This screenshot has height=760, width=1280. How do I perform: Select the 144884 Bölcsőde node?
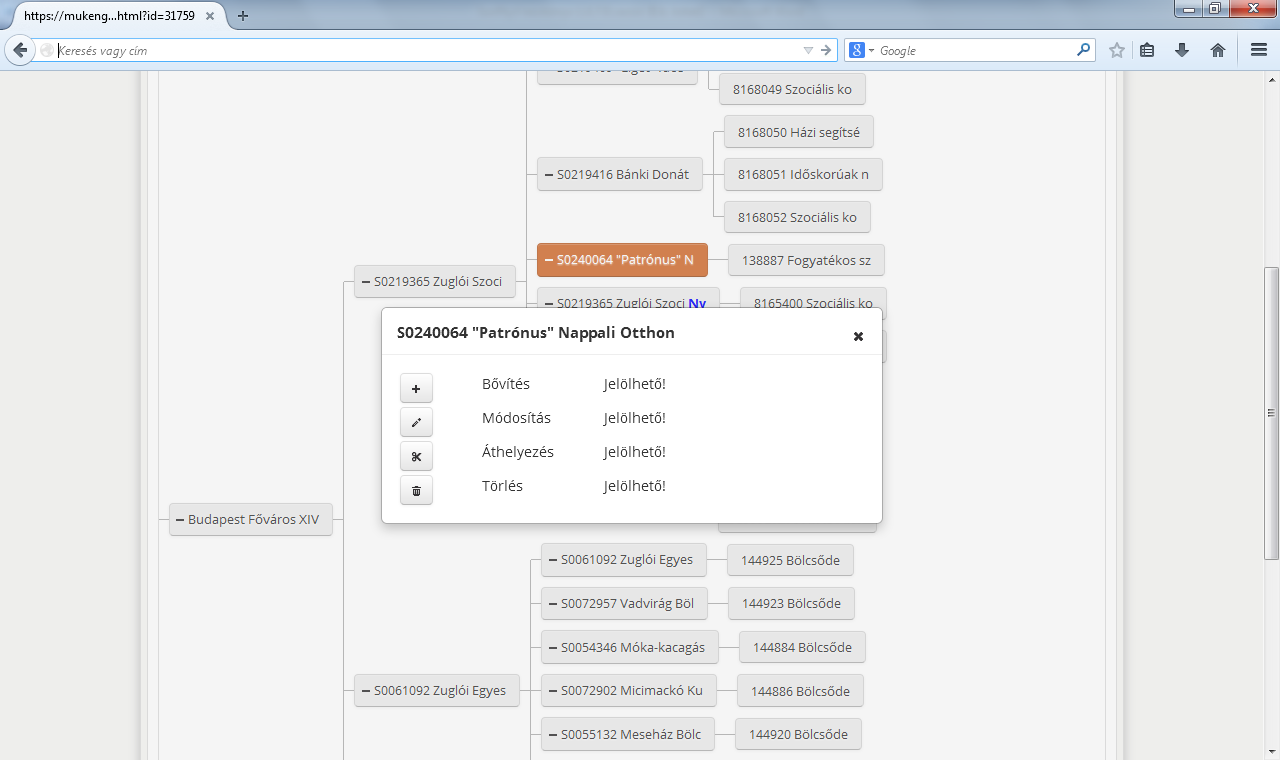click(x=802, y=647)
